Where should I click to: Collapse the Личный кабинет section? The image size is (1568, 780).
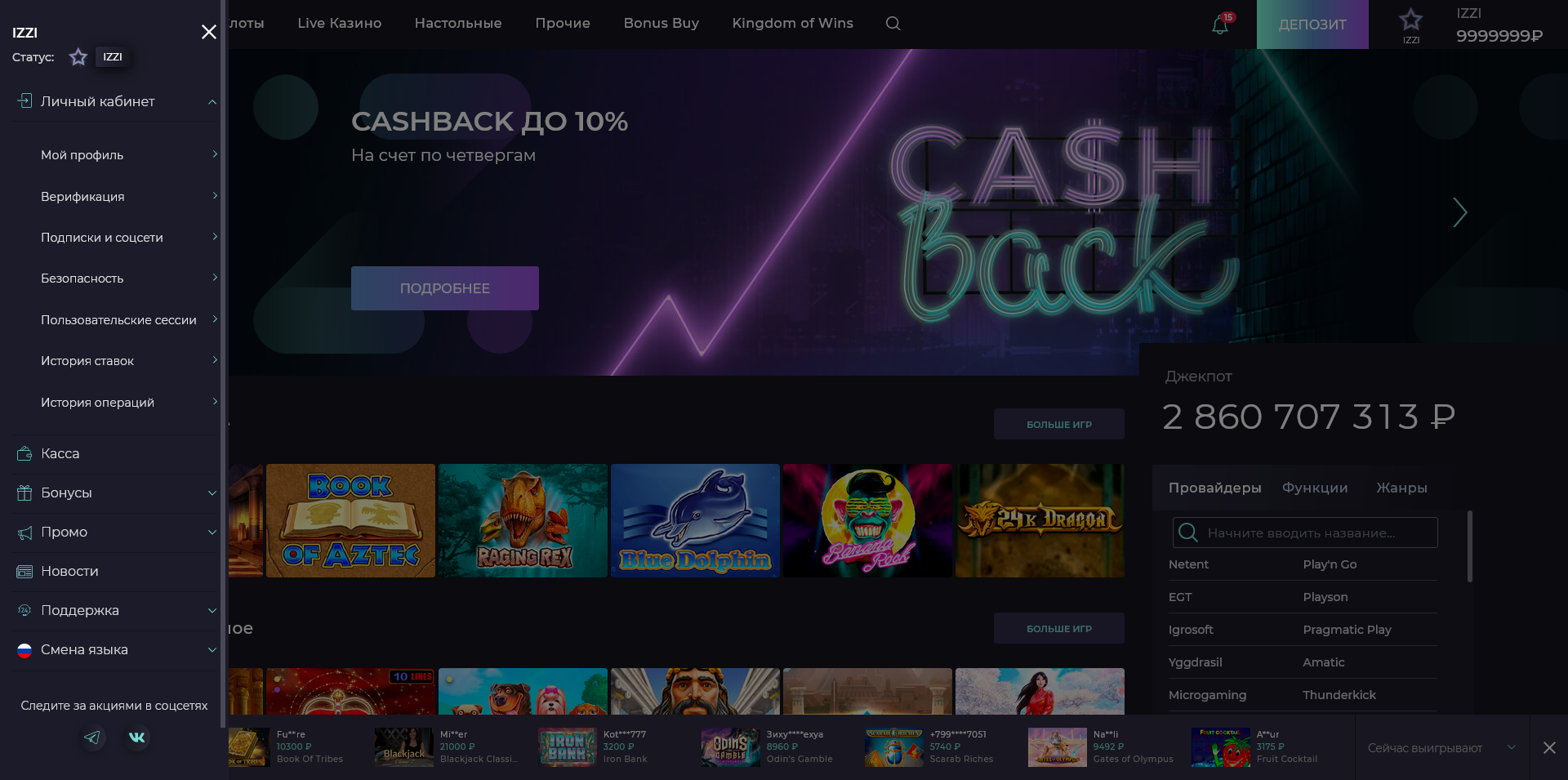[x=212, y=102]
